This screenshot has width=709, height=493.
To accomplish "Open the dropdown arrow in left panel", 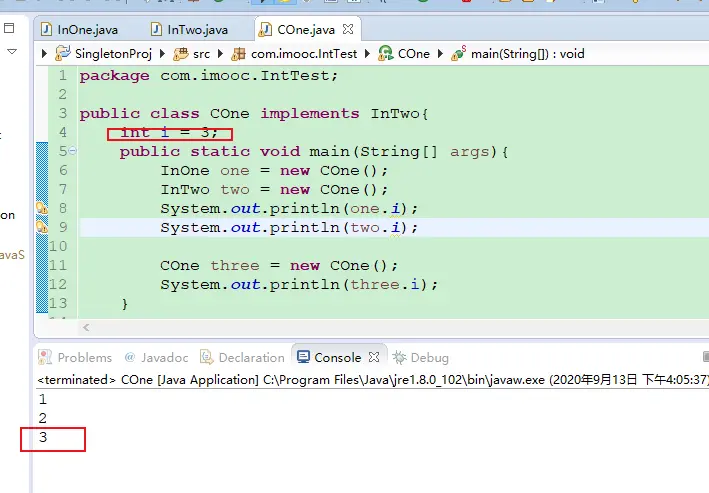I will (x=11, y=50).
